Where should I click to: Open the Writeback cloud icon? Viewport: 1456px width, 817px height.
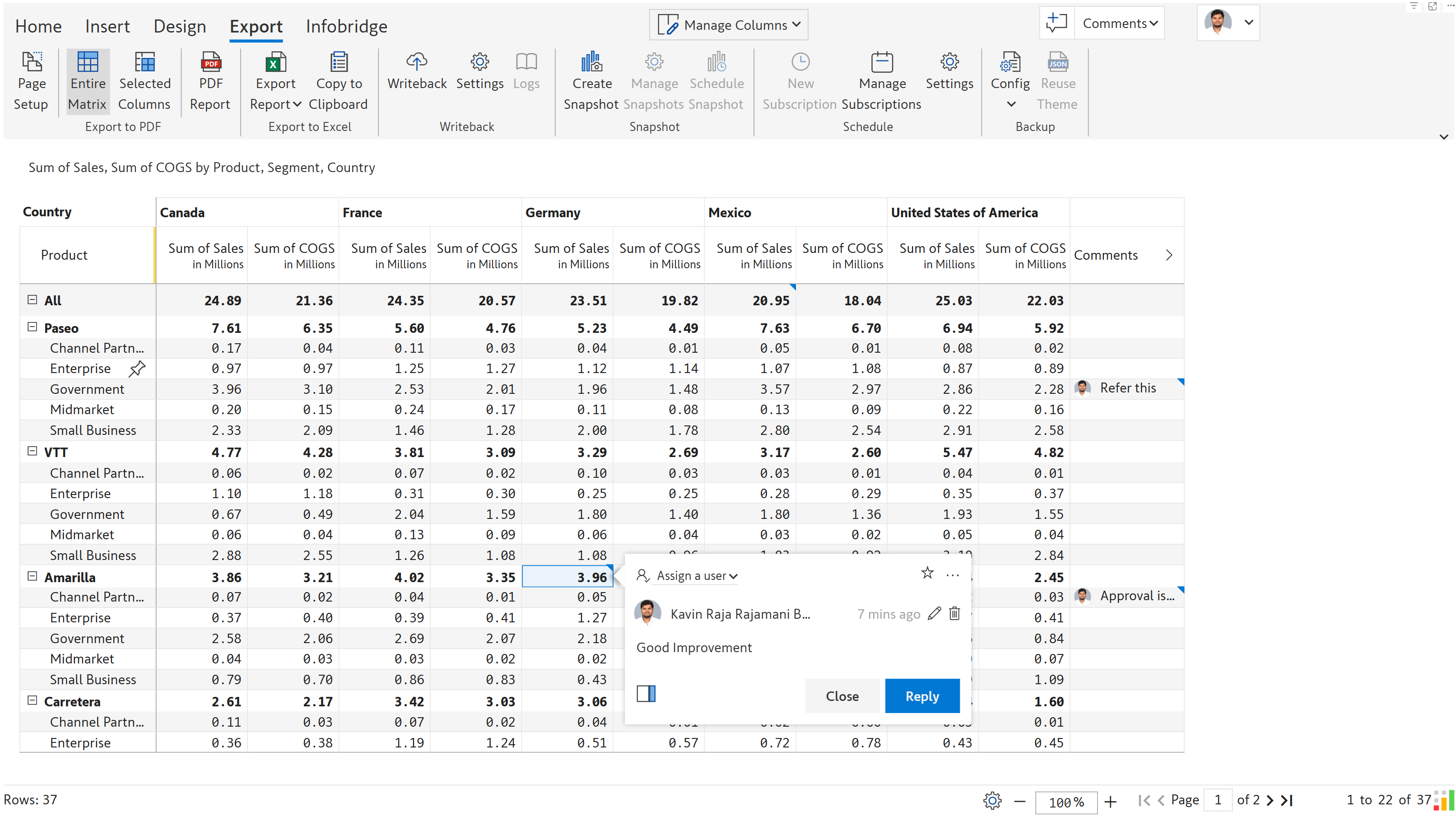[x=417, y=61]
